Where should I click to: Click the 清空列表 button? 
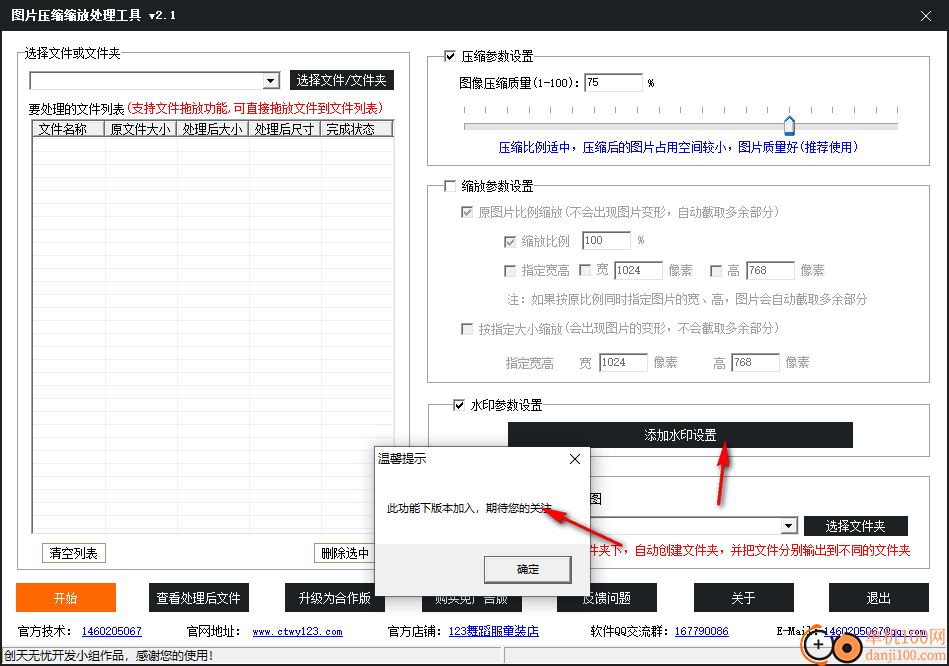pyautogui.click(x=73, y=553)
